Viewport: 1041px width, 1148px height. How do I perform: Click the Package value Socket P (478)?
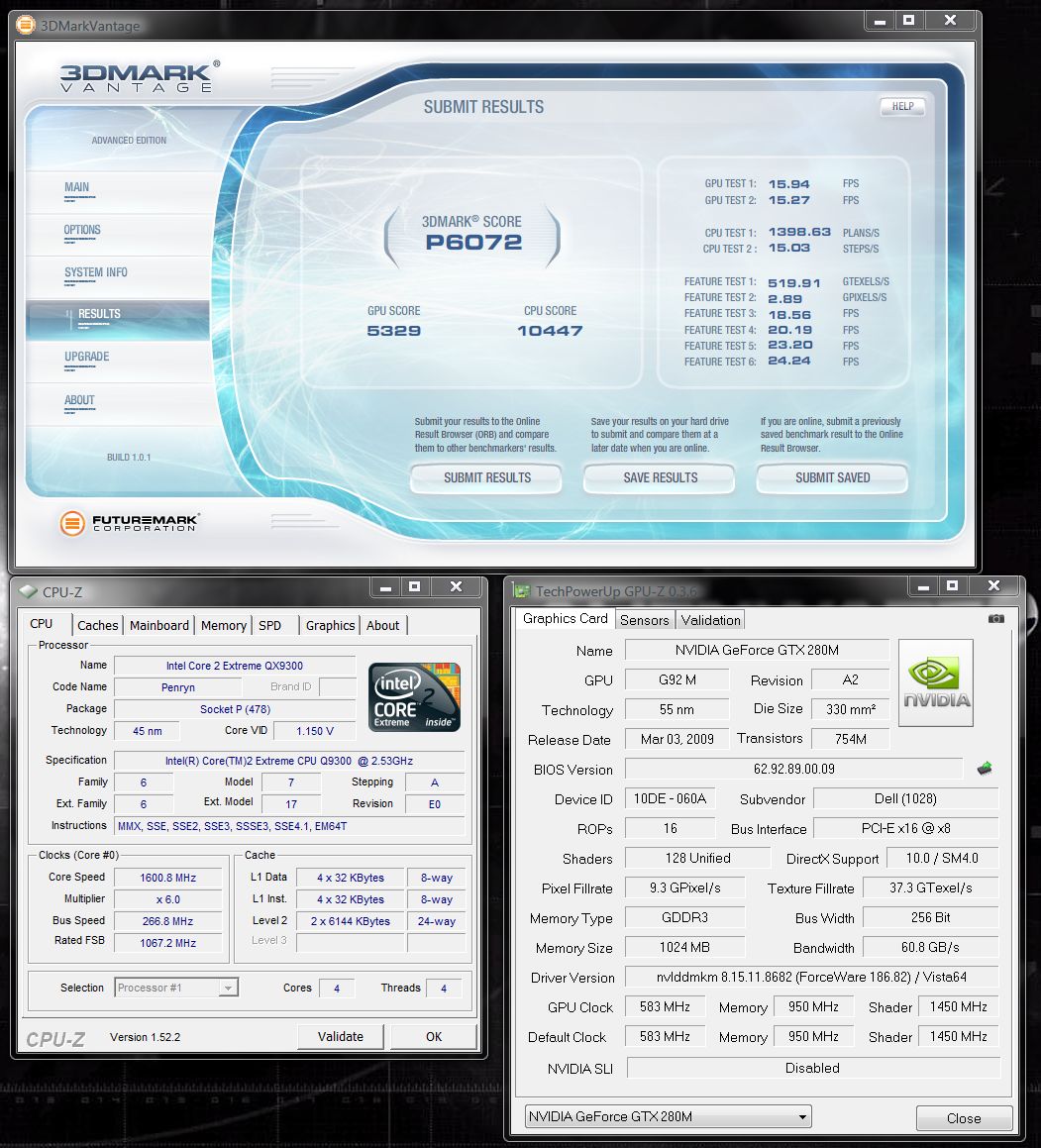(235, 709)
